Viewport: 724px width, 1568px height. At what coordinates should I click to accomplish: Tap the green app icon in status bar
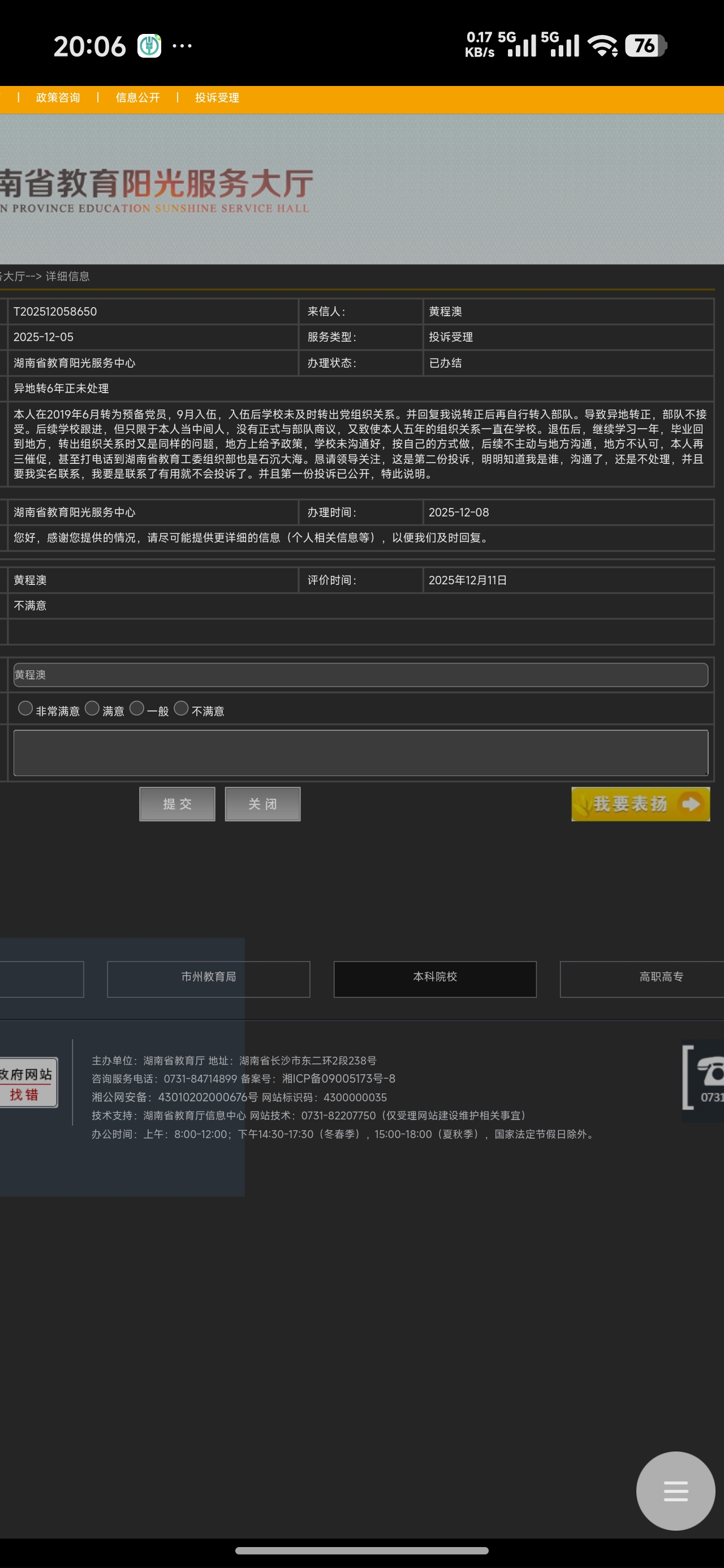tap(149, 46)
